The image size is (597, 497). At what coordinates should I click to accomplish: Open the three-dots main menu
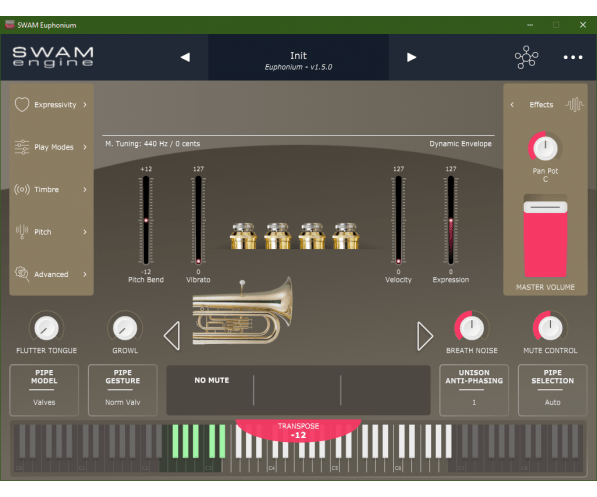click(x=573, y=57)
